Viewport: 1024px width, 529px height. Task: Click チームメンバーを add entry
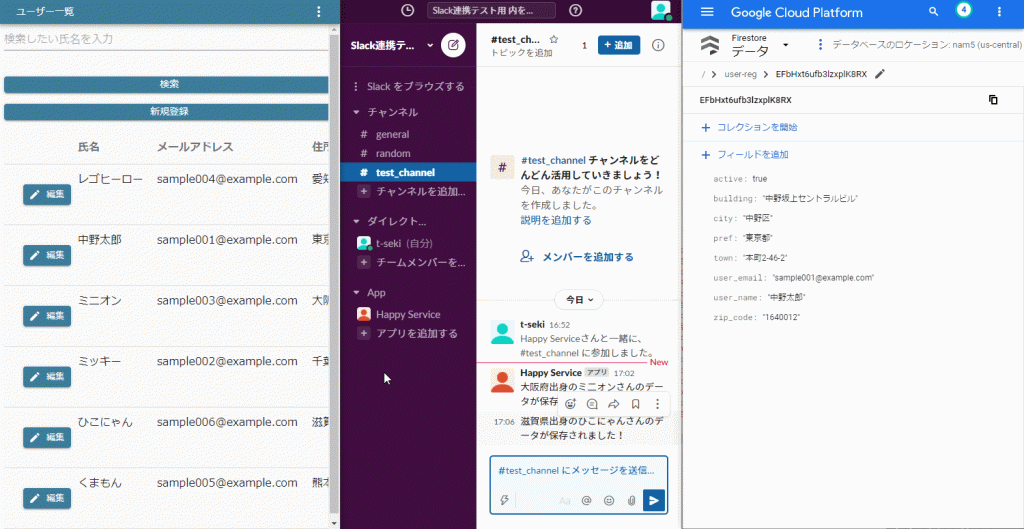pyautogui.click(x=412, y=263)
